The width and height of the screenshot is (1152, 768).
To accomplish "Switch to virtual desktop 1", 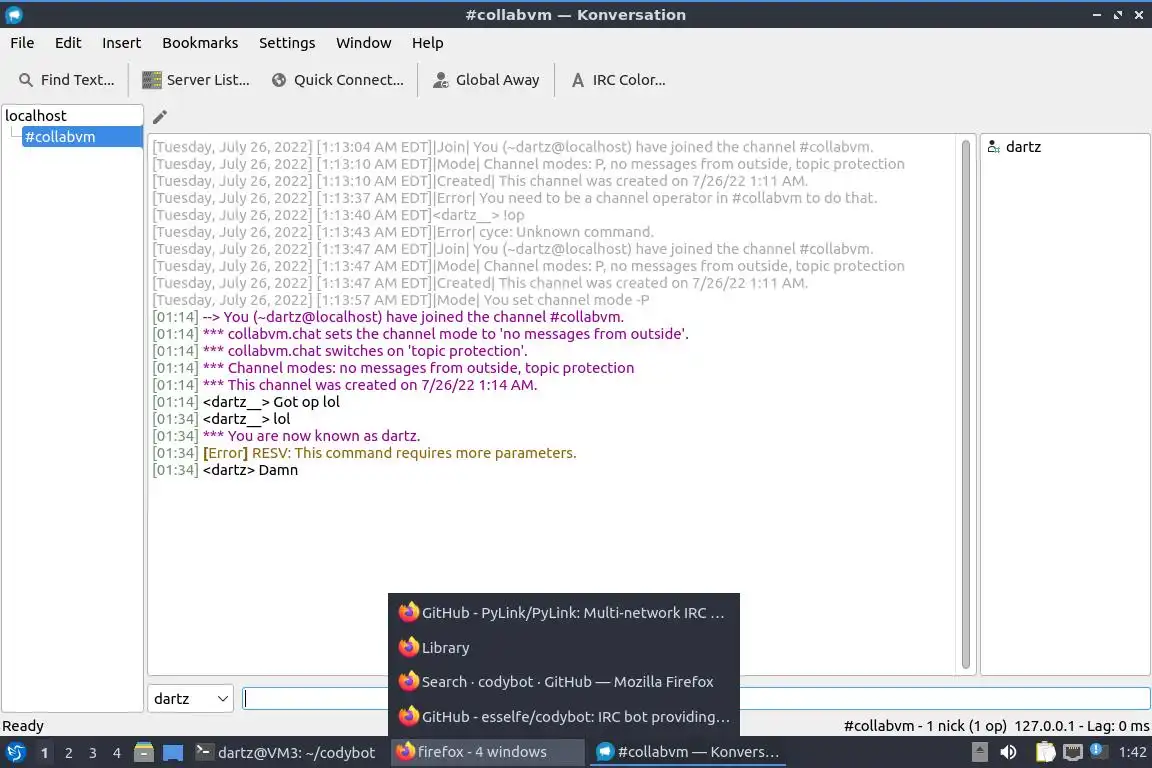I will click(x=45, y=753).
